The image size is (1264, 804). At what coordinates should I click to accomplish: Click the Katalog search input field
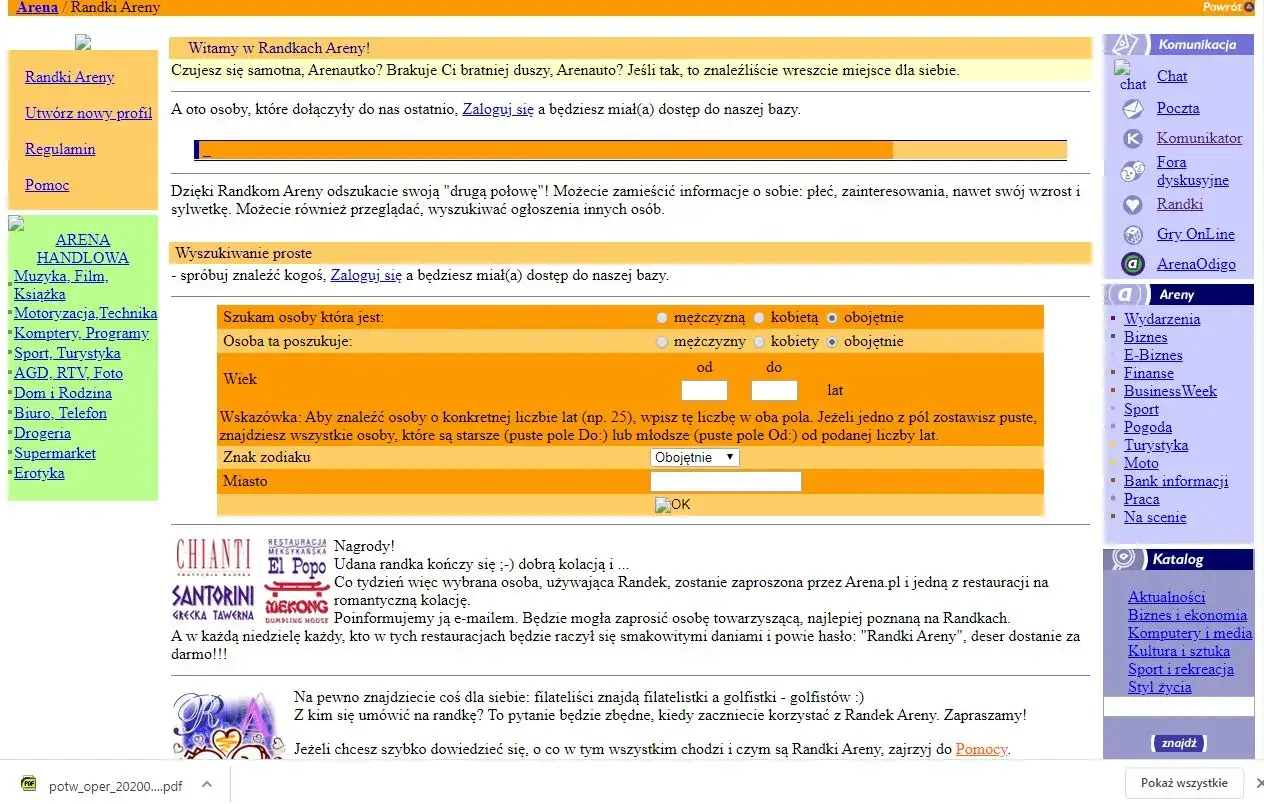click(1178, 707)
